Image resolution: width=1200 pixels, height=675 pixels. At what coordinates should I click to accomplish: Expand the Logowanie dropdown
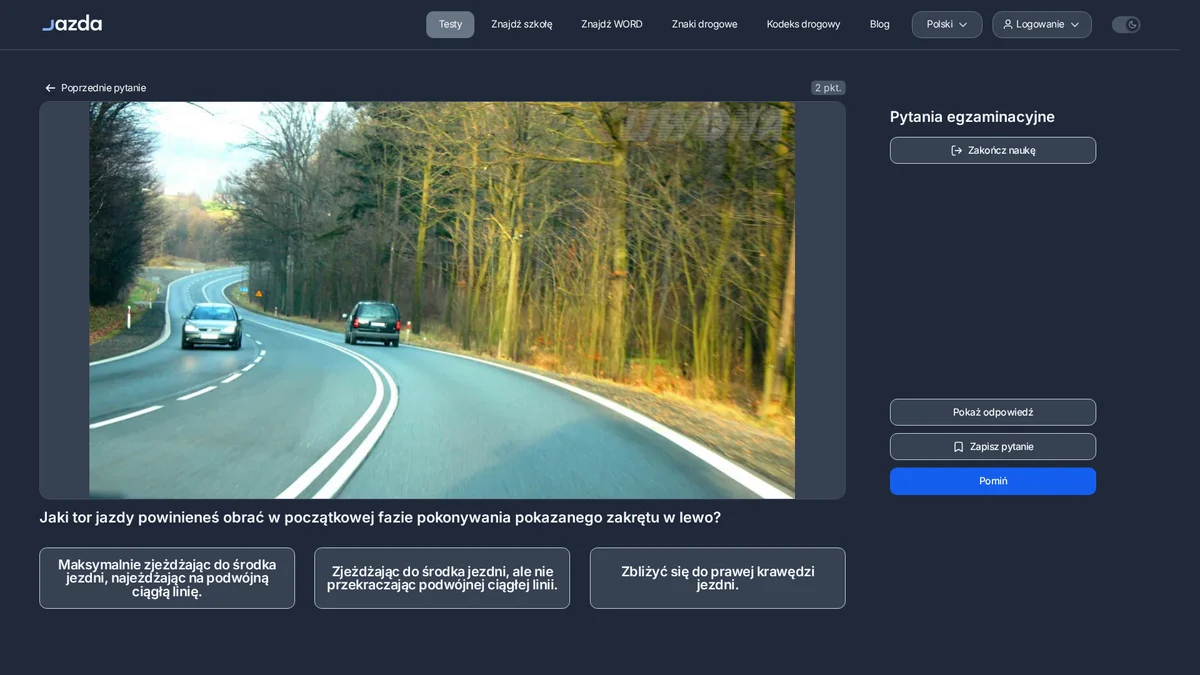(x=1042, y=24)
